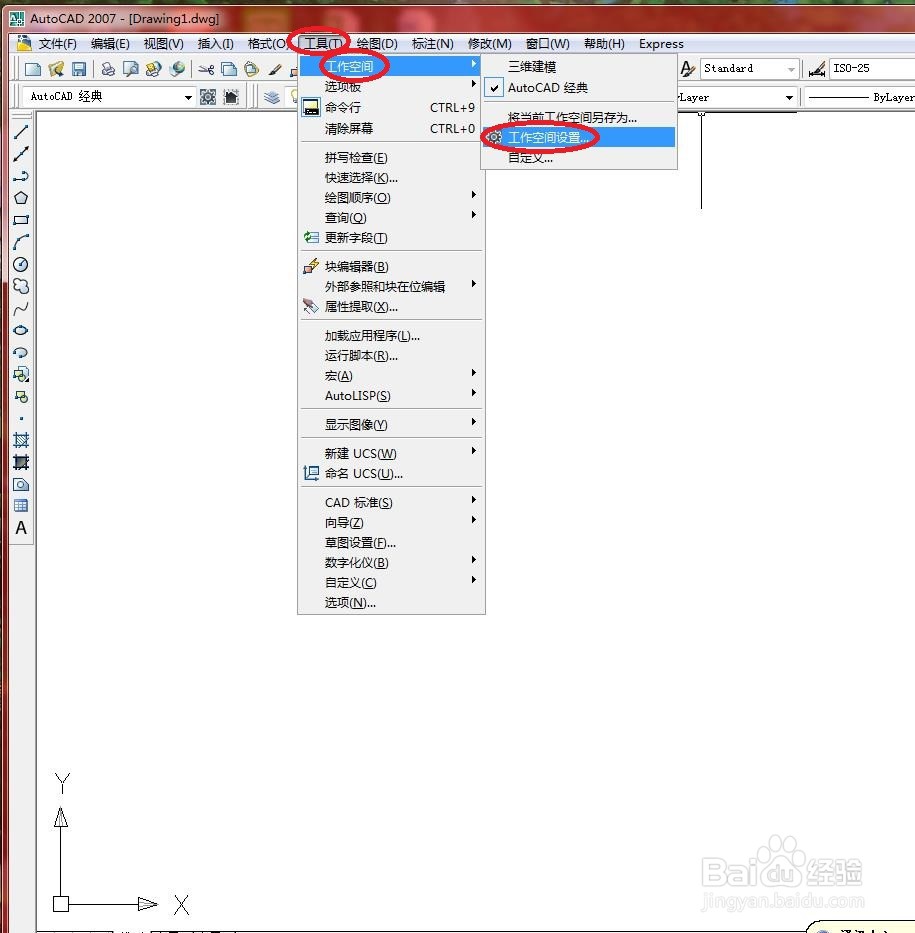
Task: Open the ByLayer color dropdown arrow
Action: click(789, 97)
